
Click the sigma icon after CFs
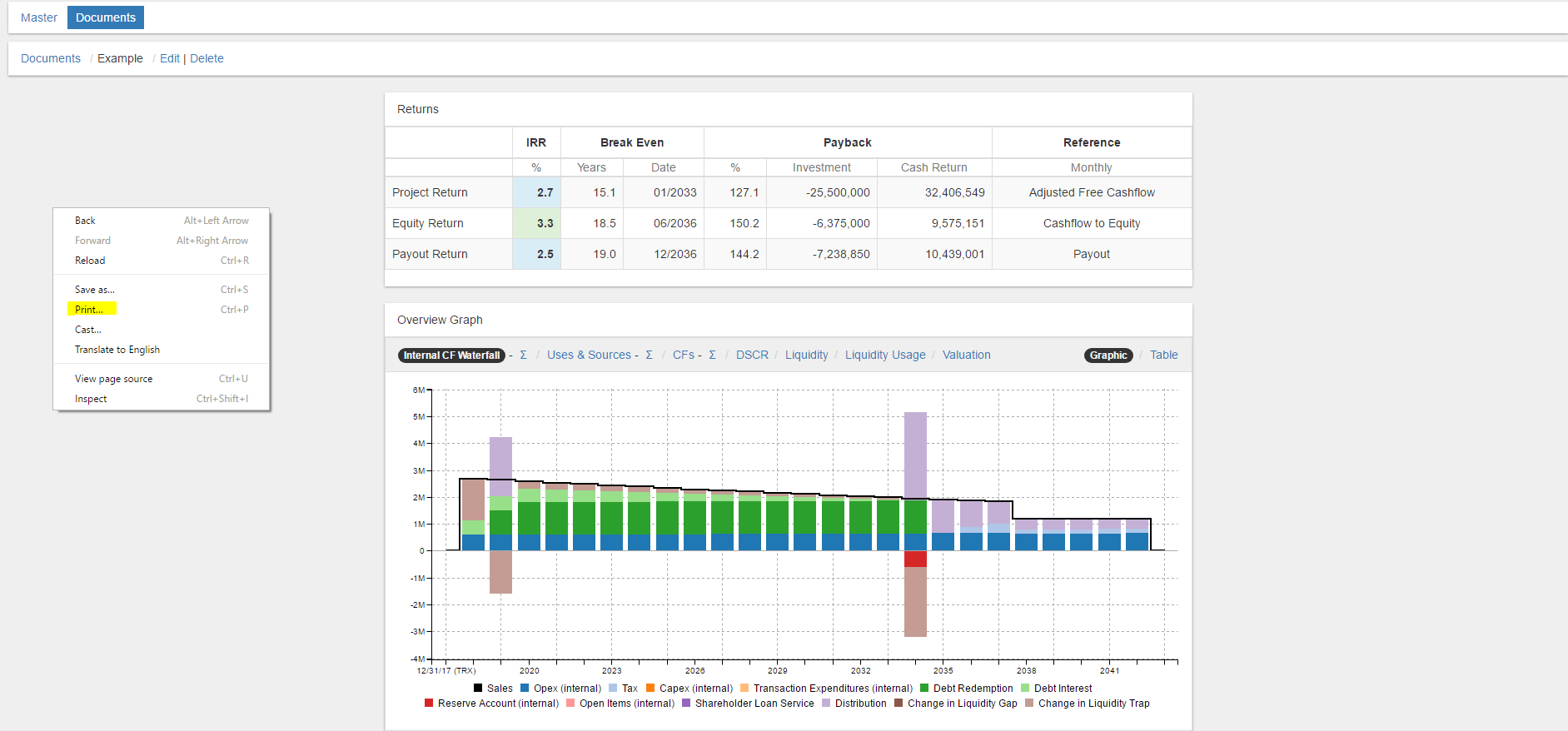pos(712,355)
